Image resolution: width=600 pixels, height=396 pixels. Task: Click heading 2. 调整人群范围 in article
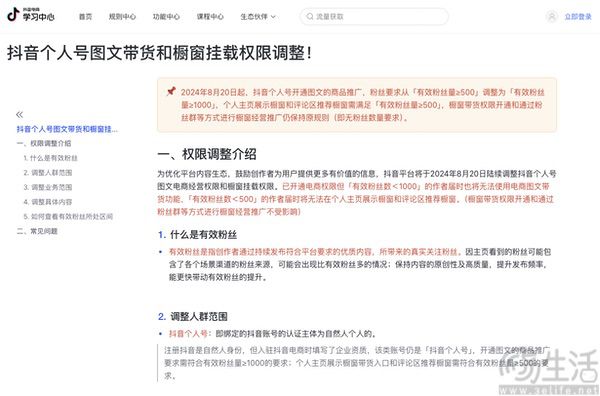point(193,316)
